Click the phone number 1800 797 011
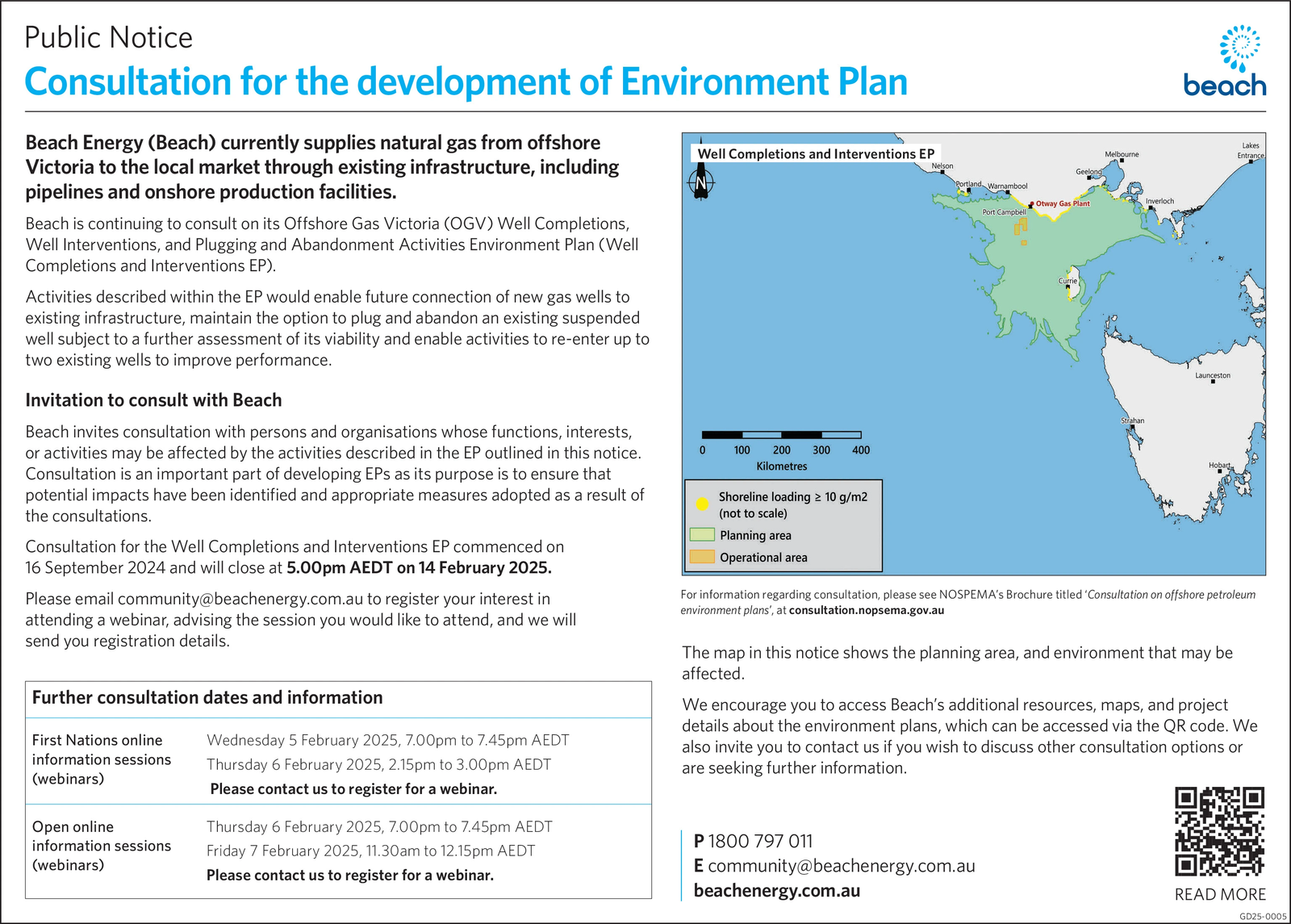 (x=760, y=841)
